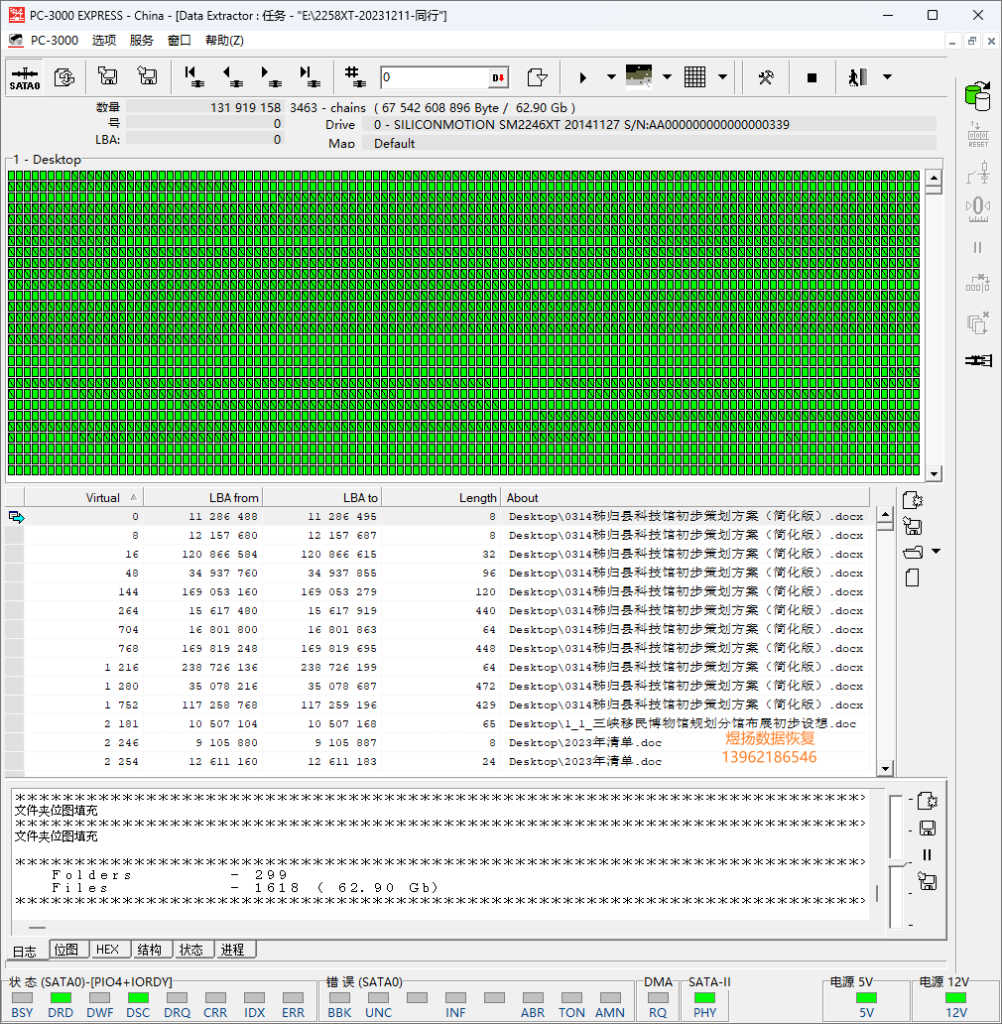The height and width of the screenshot is (1024, 1002).
Task: Open the 帮助(Z) menu
Action: coord(224,40)
